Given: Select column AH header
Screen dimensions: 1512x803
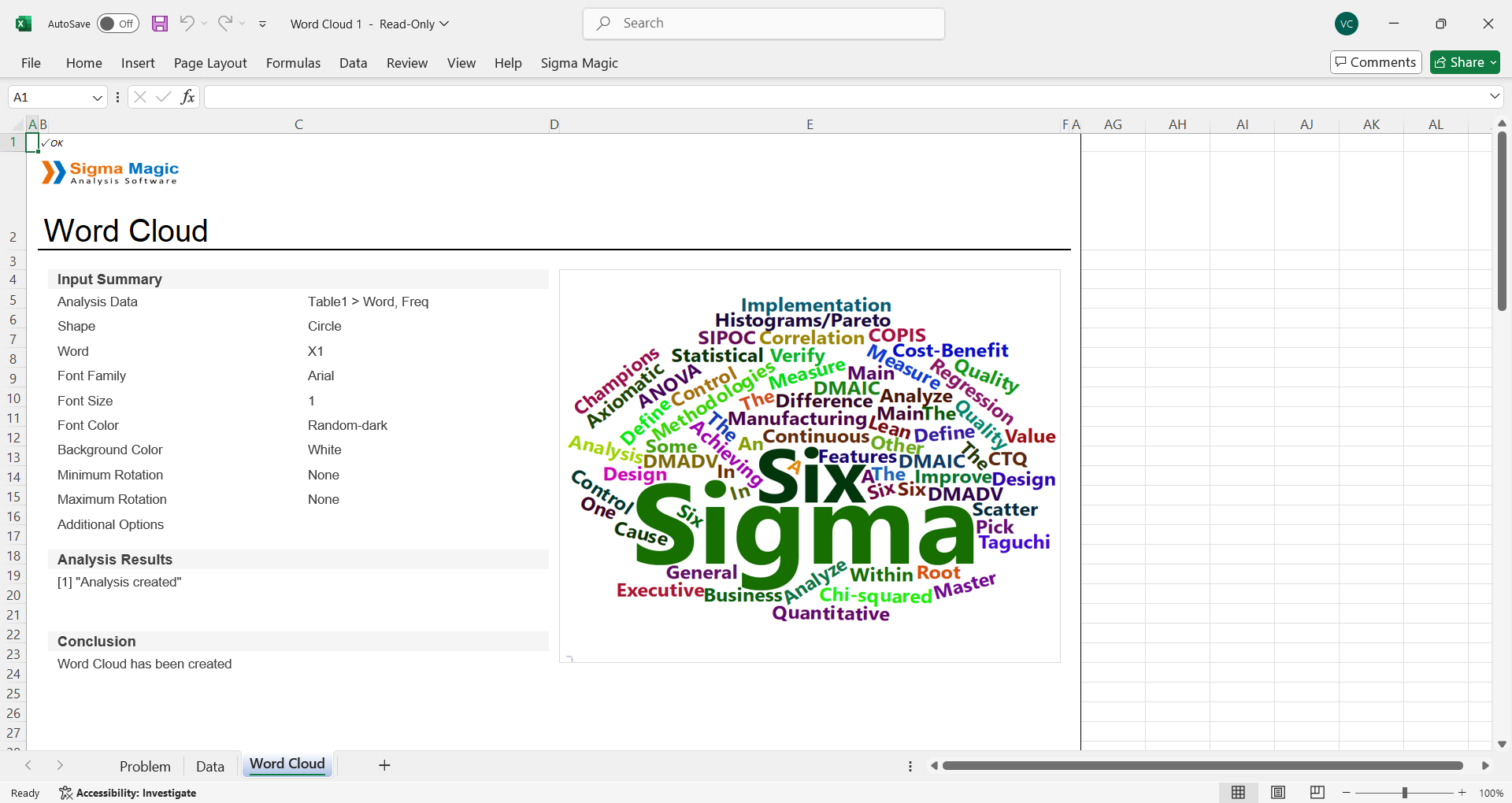Looking at the screenshot, I should point(1177,124).
